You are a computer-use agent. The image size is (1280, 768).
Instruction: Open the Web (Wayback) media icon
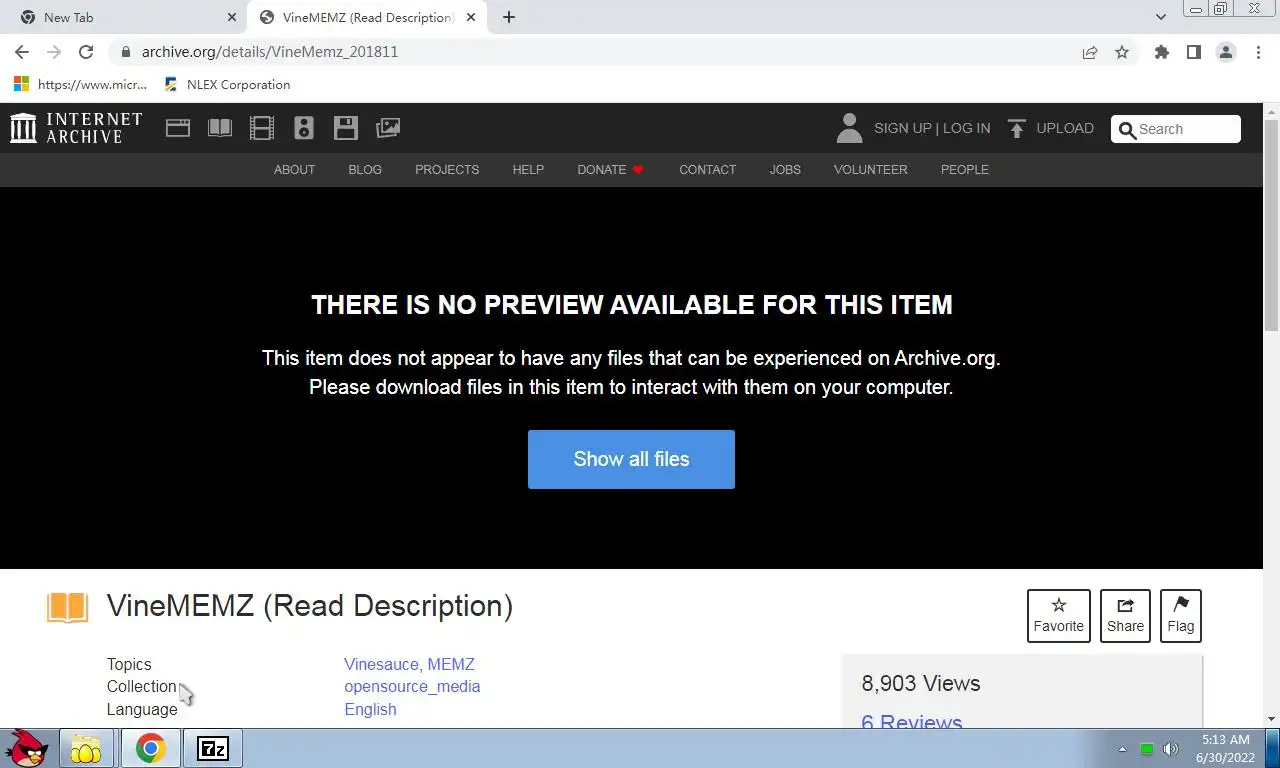point(178,128)
